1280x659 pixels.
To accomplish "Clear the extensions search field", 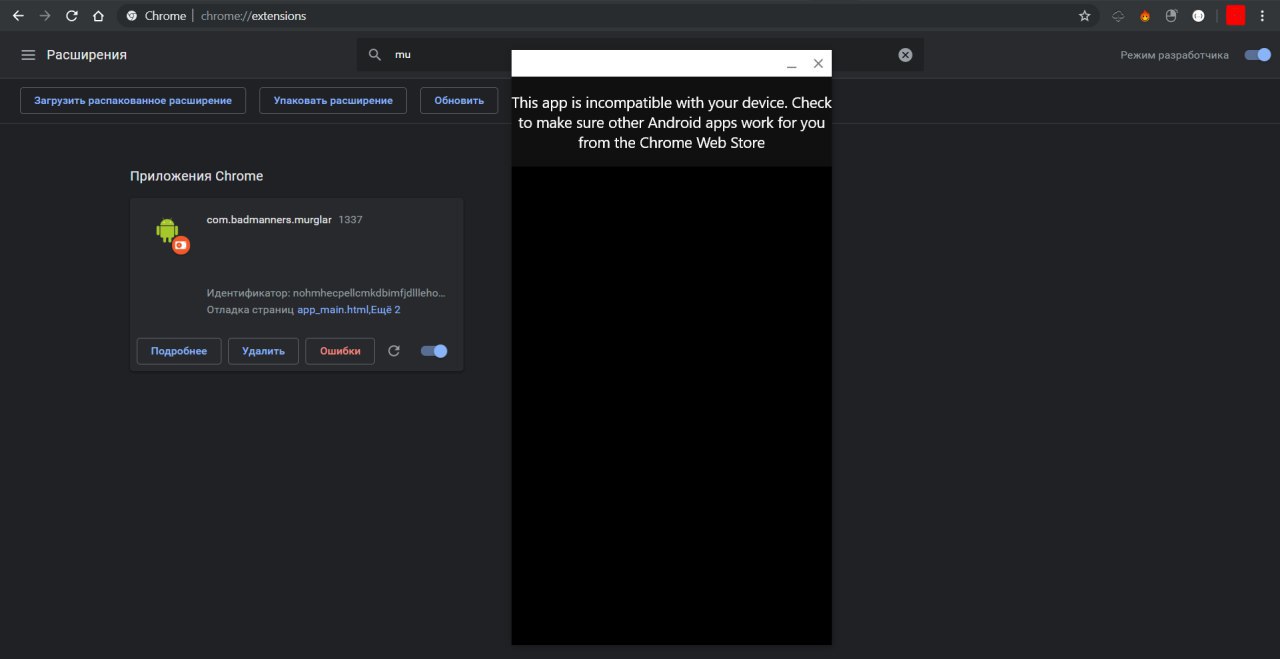I will tap(905, 55).
